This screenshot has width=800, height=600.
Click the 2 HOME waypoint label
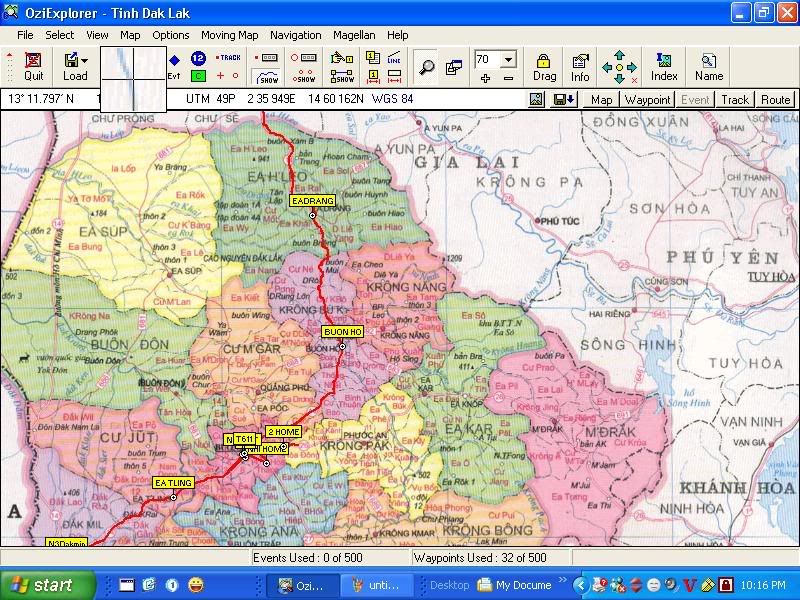pyautogui.click(x=283, y=432)
